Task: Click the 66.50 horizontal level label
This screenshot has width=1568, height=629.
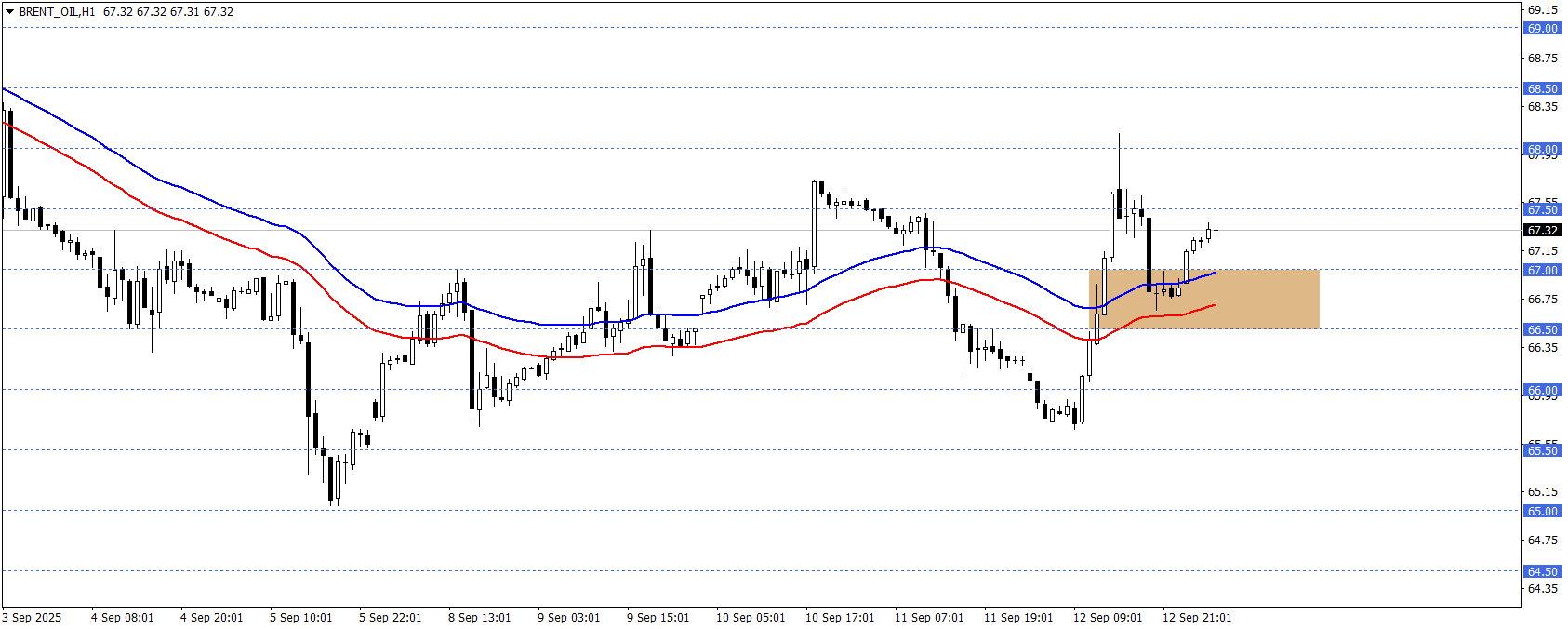Action: point(1542,329)
